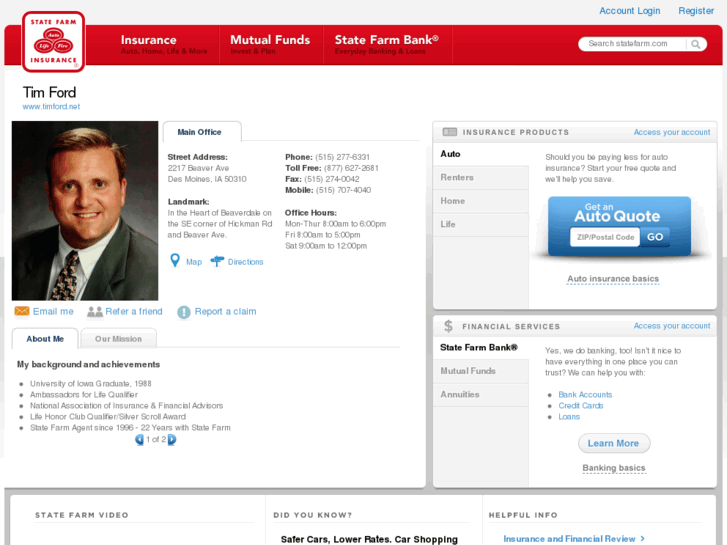Image resolution: width=727 pixels, height=545 pixels.
Task: Click the "University of Iowa Graduate, 1988" item
Action: 91,384
